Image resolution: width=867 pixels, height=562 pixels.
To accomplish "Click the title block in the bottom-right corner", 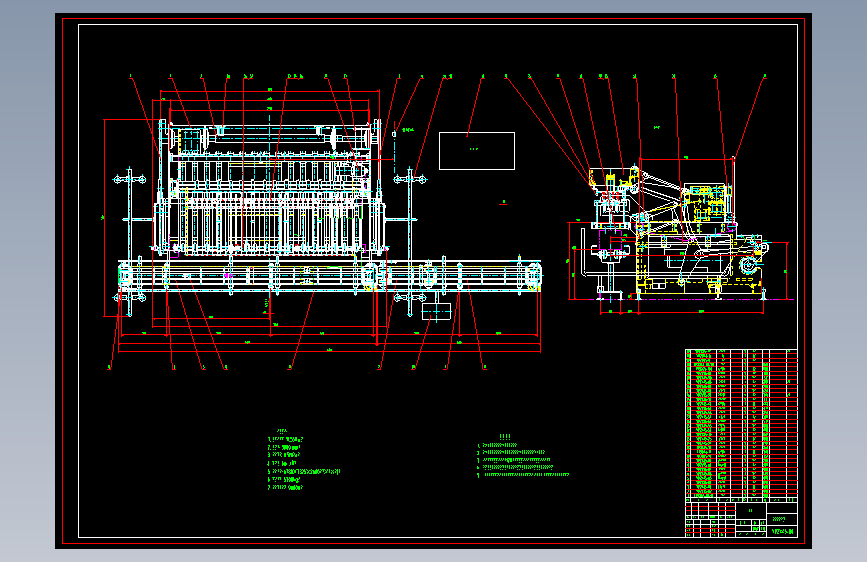I will (x=741, y=519).
